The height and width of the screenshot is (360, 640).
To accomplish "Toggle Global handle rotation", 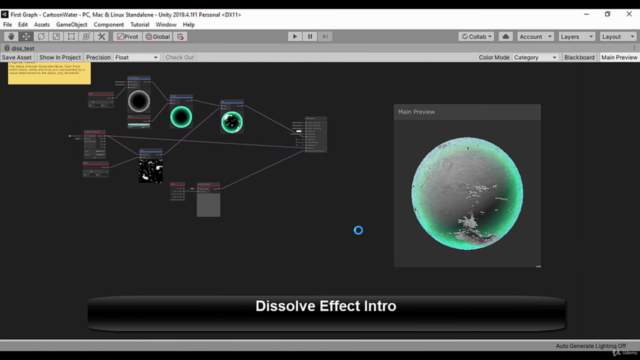I will [x=158, y=37].
